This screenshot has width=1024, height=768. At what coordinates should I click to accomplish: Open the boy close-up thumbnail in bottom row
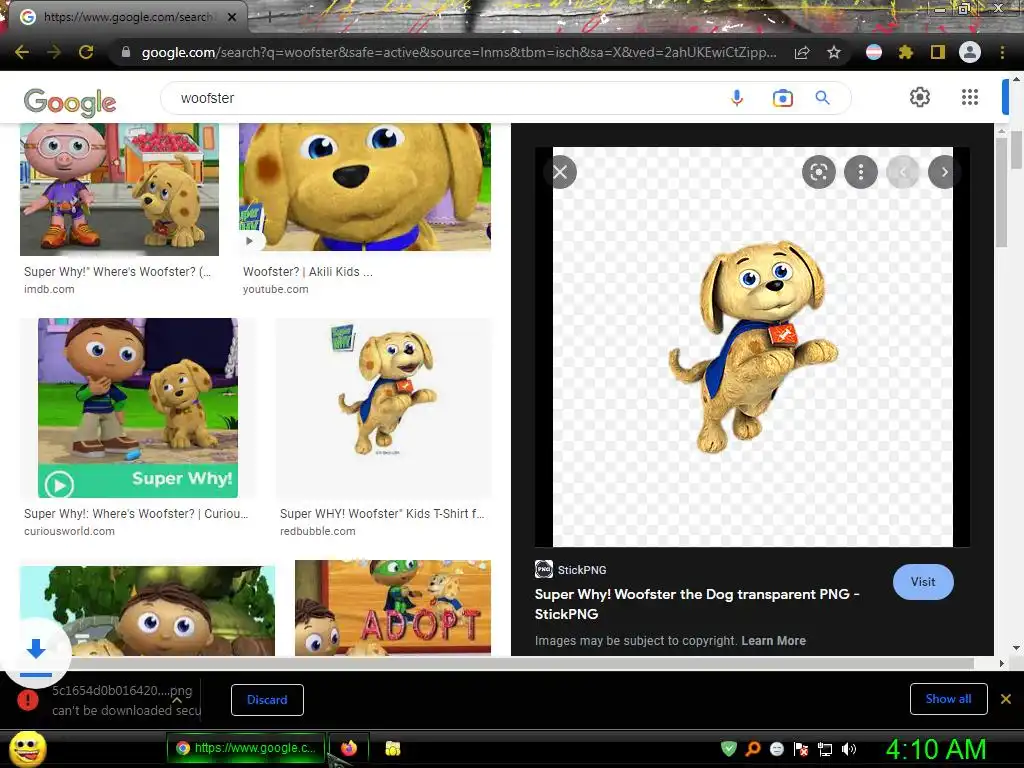(x=148, y=611)
